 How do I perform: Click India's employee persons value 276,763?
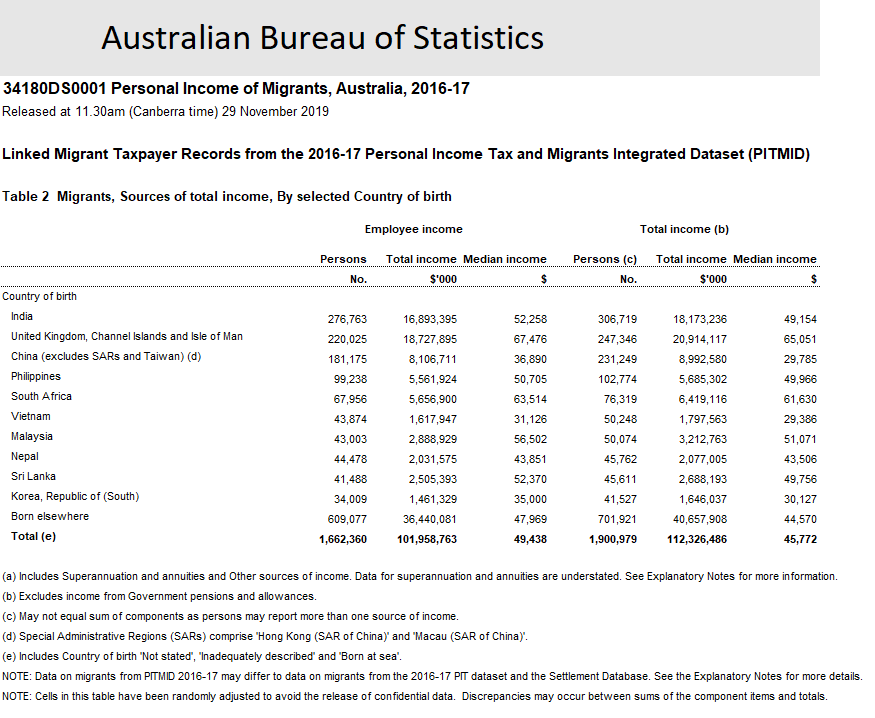347,319
